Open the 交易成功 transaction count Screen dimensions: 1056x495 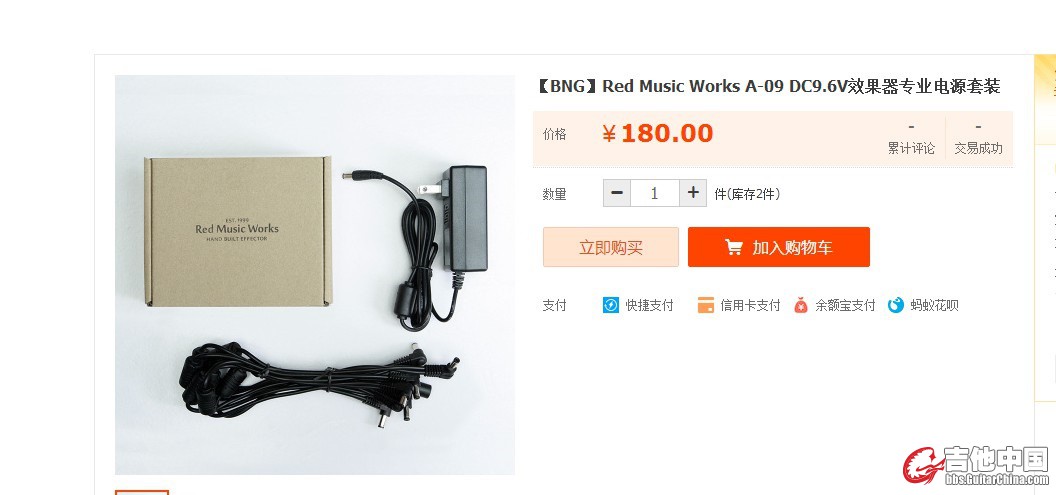click(978, 138)
